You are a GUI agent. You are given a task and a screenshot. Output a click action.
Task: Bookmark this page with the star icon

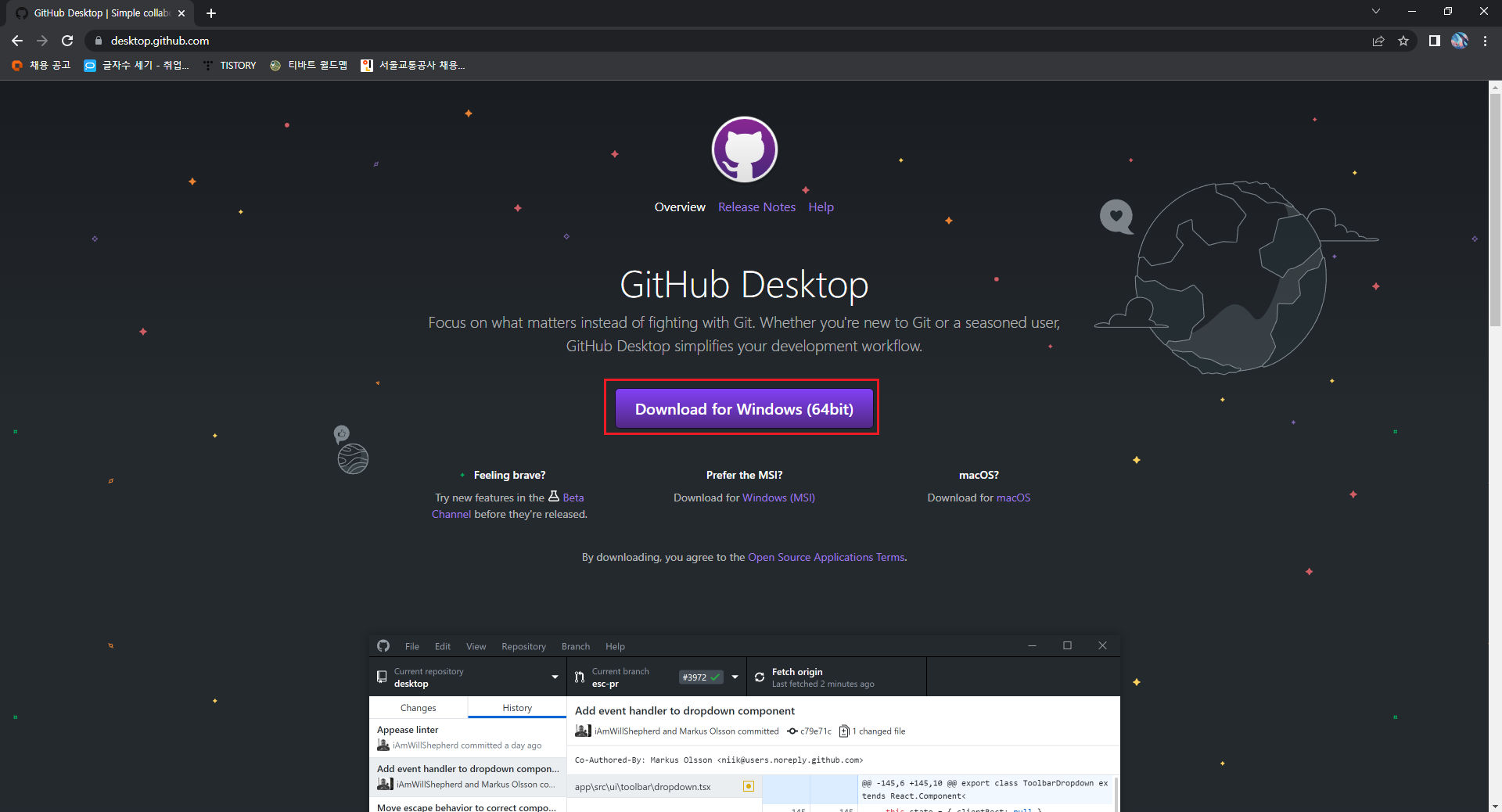pos(1403,41)
